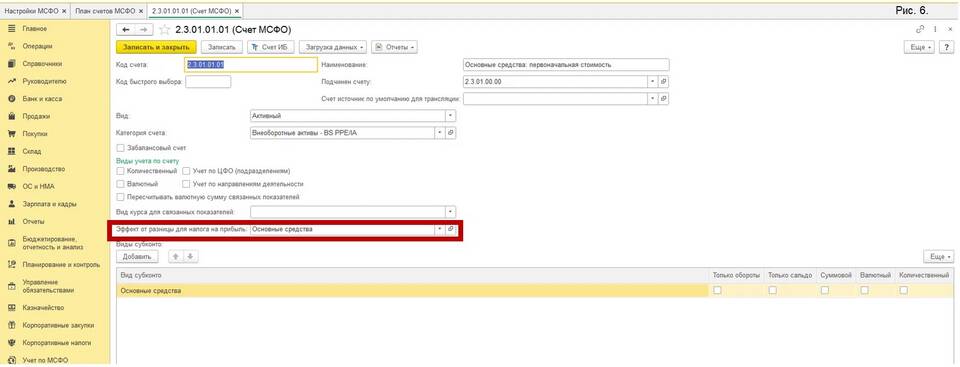Close the План счетов МСФО tab
The width and height of the screenshot is (960, 367).
141,11
